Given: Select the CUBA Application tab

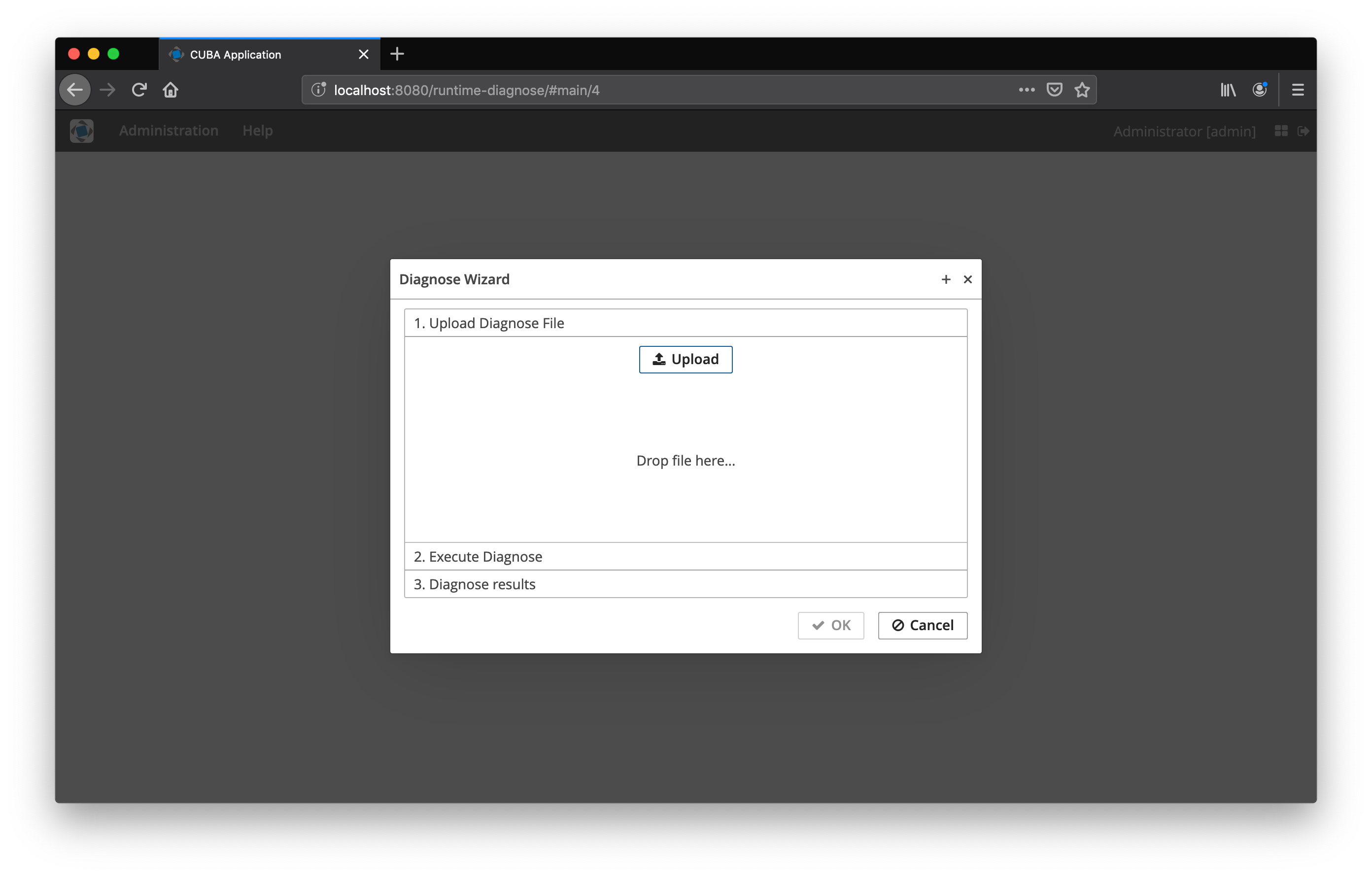Looking at the screenshot, I should coord(270,54).
